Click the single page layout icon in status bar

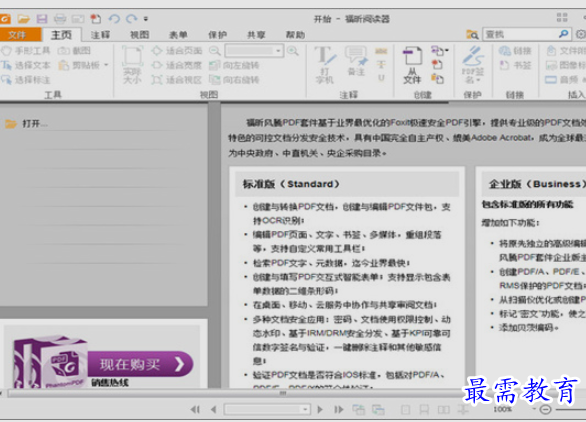pos(405,410)
